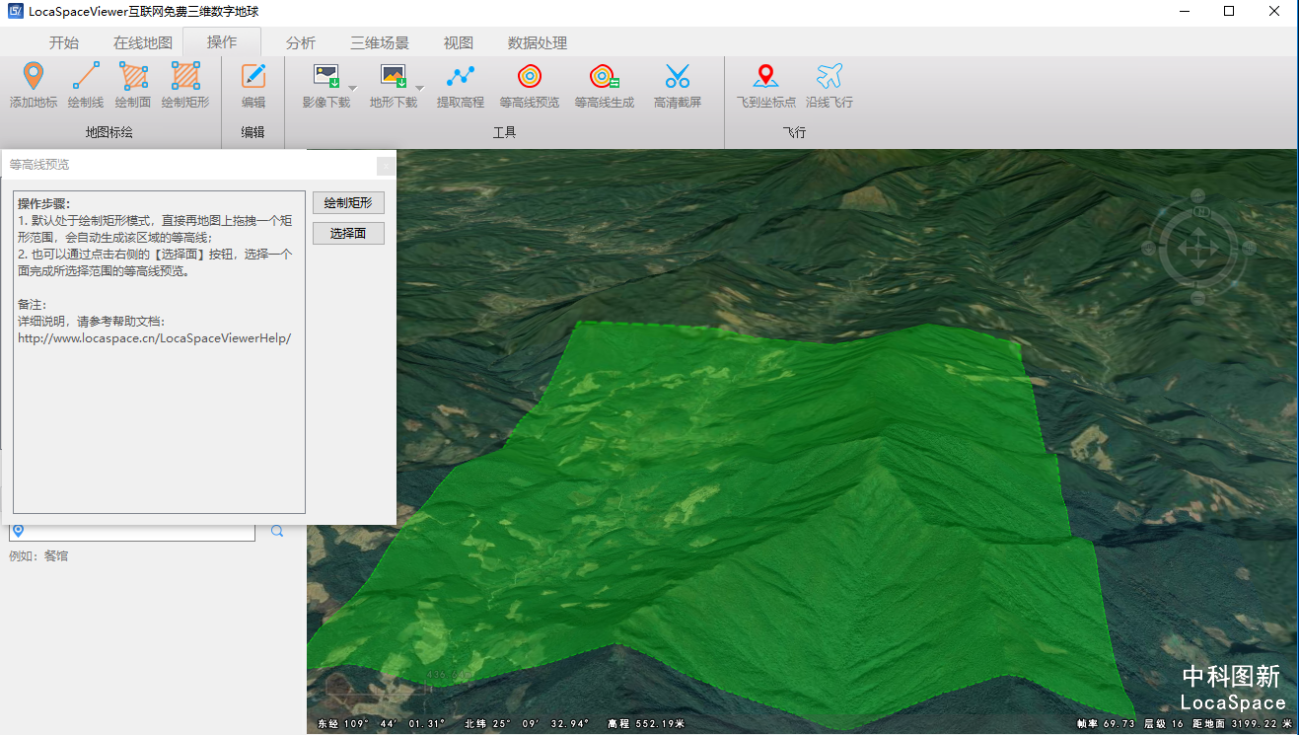Expand the 影像下载 dropdown arrow
Screen dimensions: 1299x735
click(x=352, y=89)
